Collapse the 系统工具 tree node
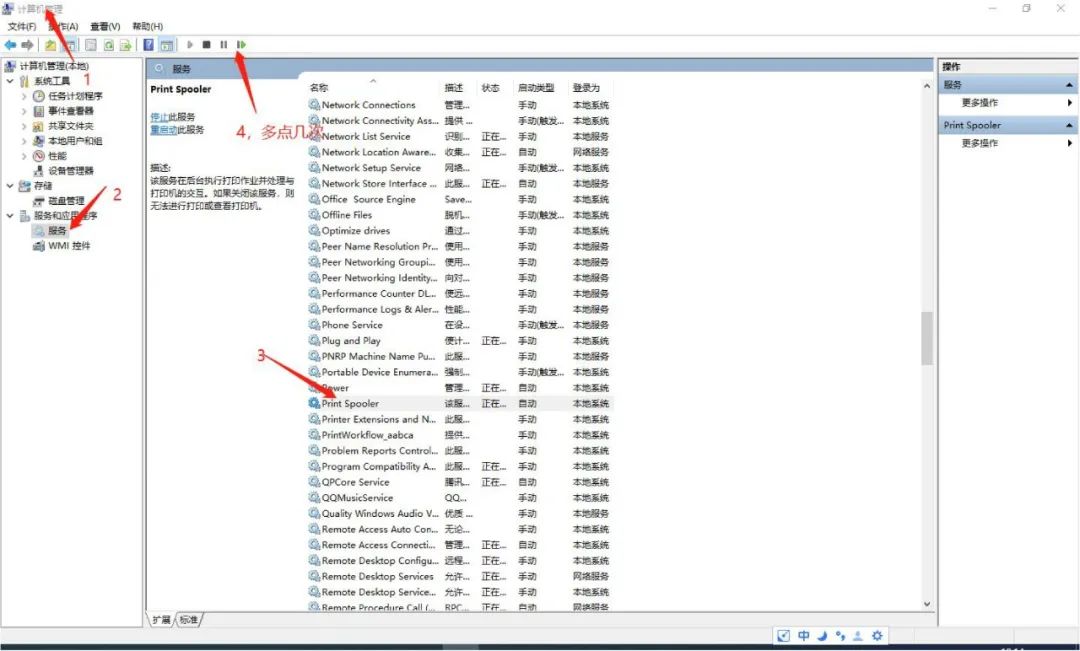Image resolution: width=1080 pixels, height=651 pixels. click(x=10, y=81)
